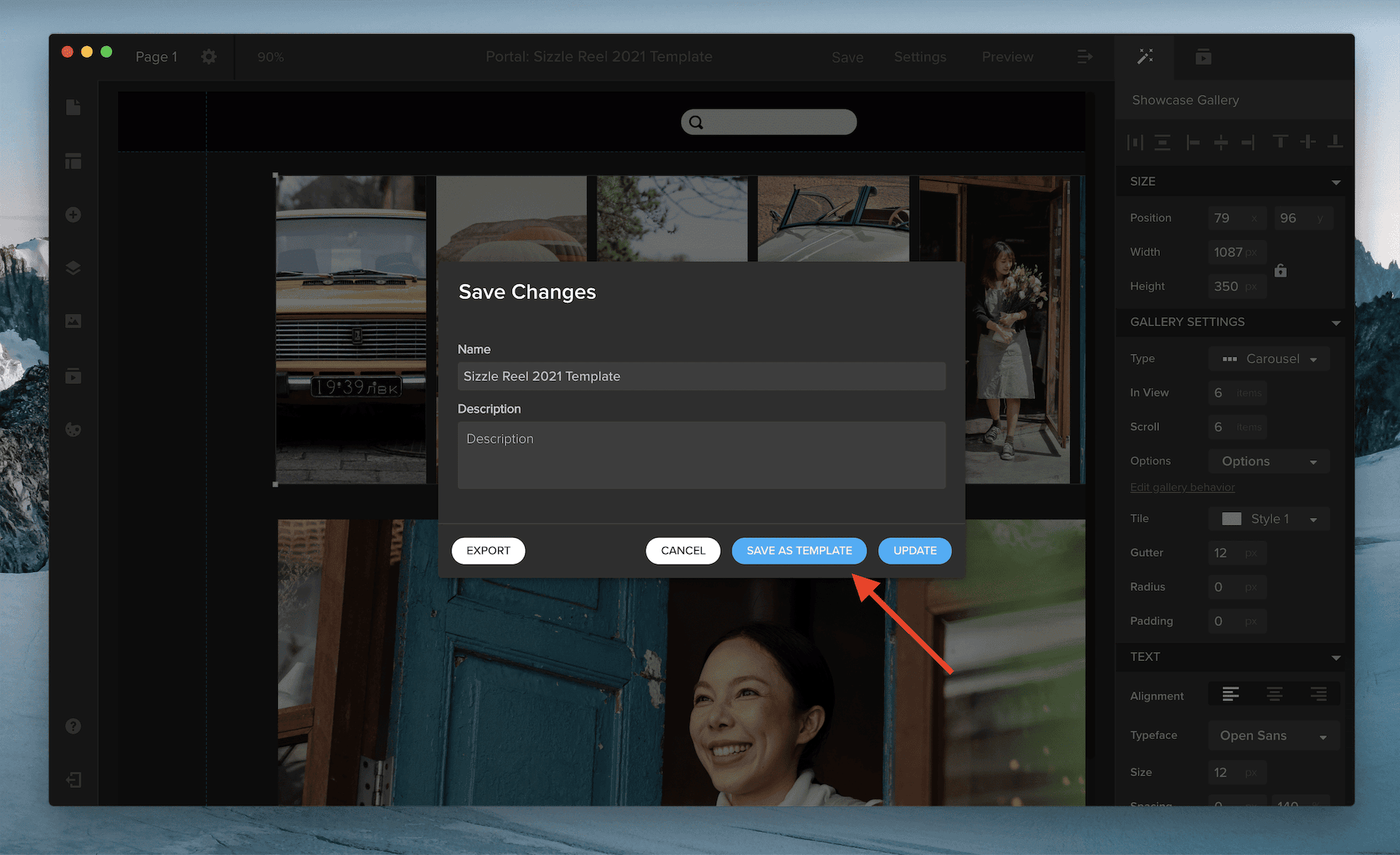Click the add element plus icon
This screenshot has height=855, width=1400.
[73, 215]
